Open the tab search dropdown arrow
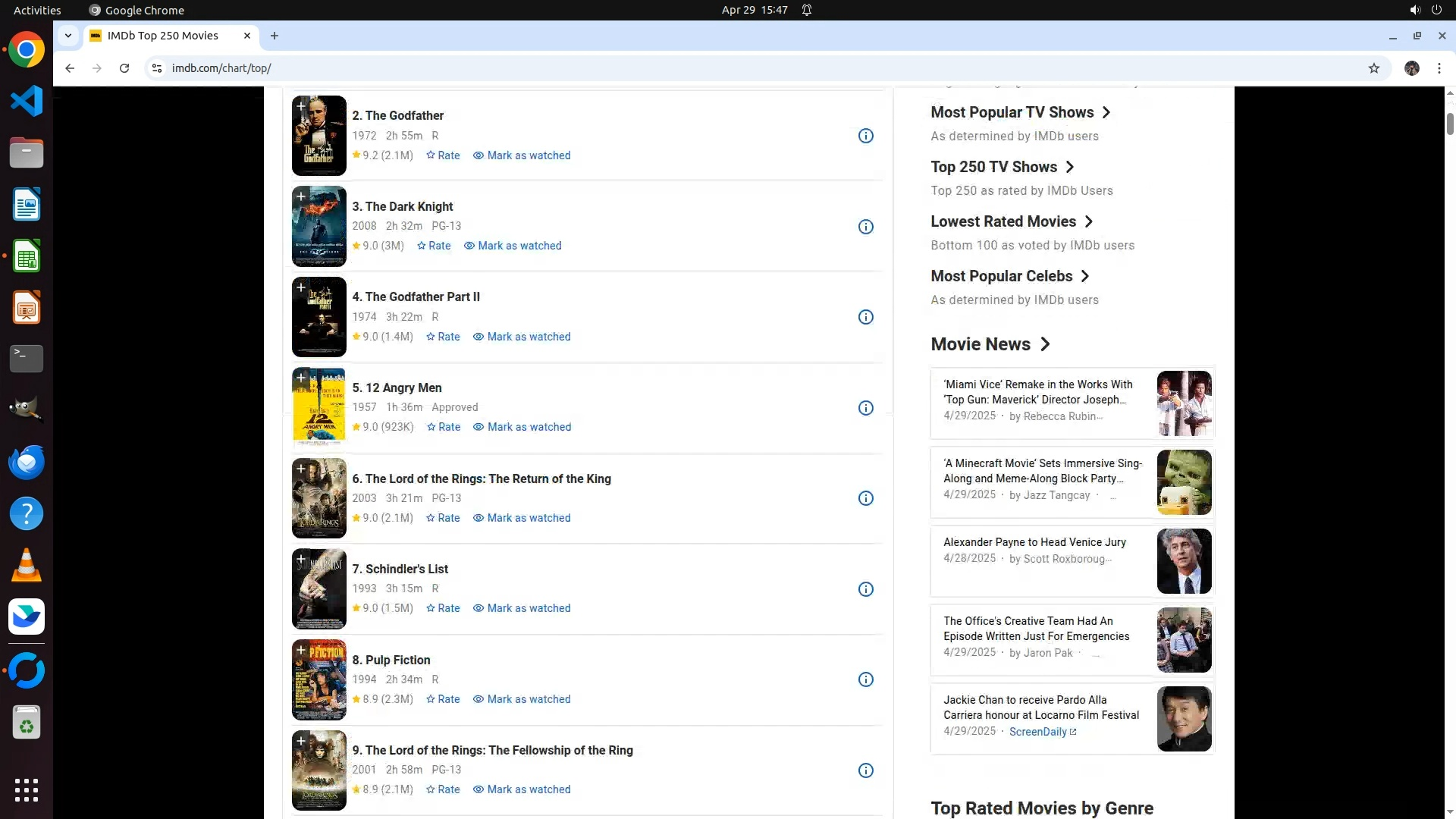 tap(68, 36)
